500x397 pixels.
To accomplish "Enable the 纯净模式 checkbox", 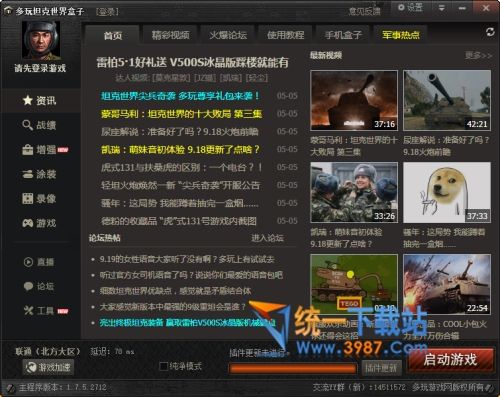I will click(x=163, y=366).
